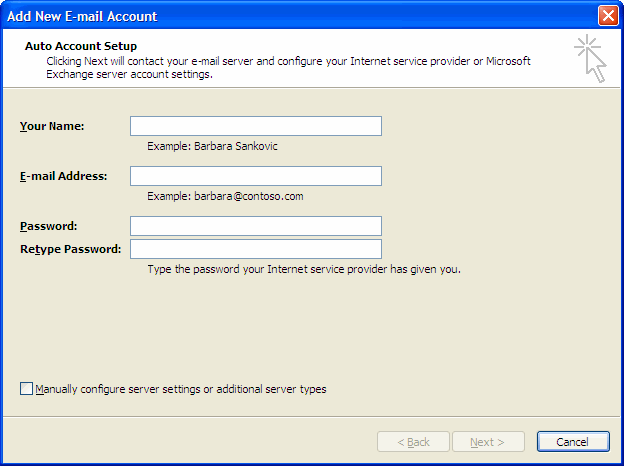
Task: Click the 'Your Name:' label
Action: pos(52,126)
